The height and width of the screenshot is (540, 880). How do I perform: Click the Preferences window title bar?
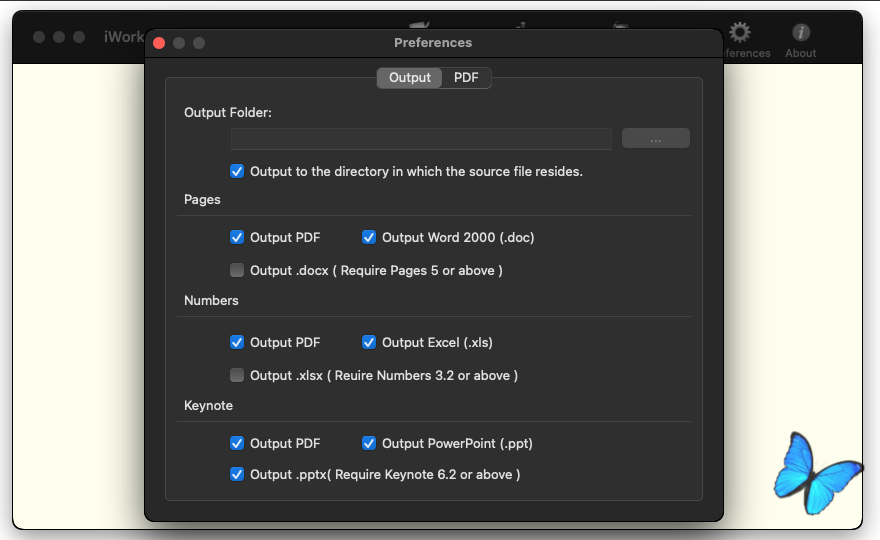point(433,43)
